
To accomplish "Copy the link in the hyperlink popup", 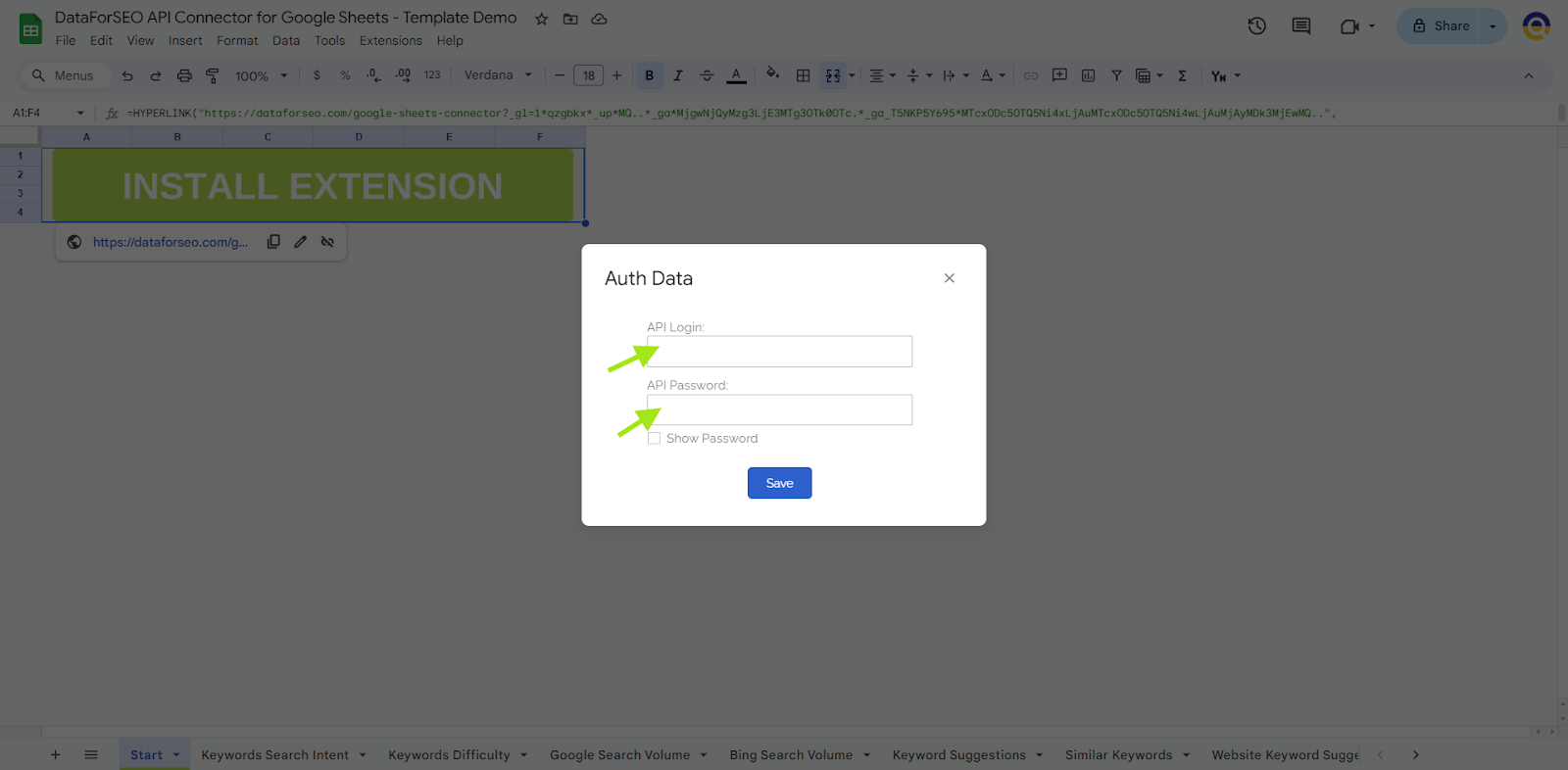I will click(273, 242).
